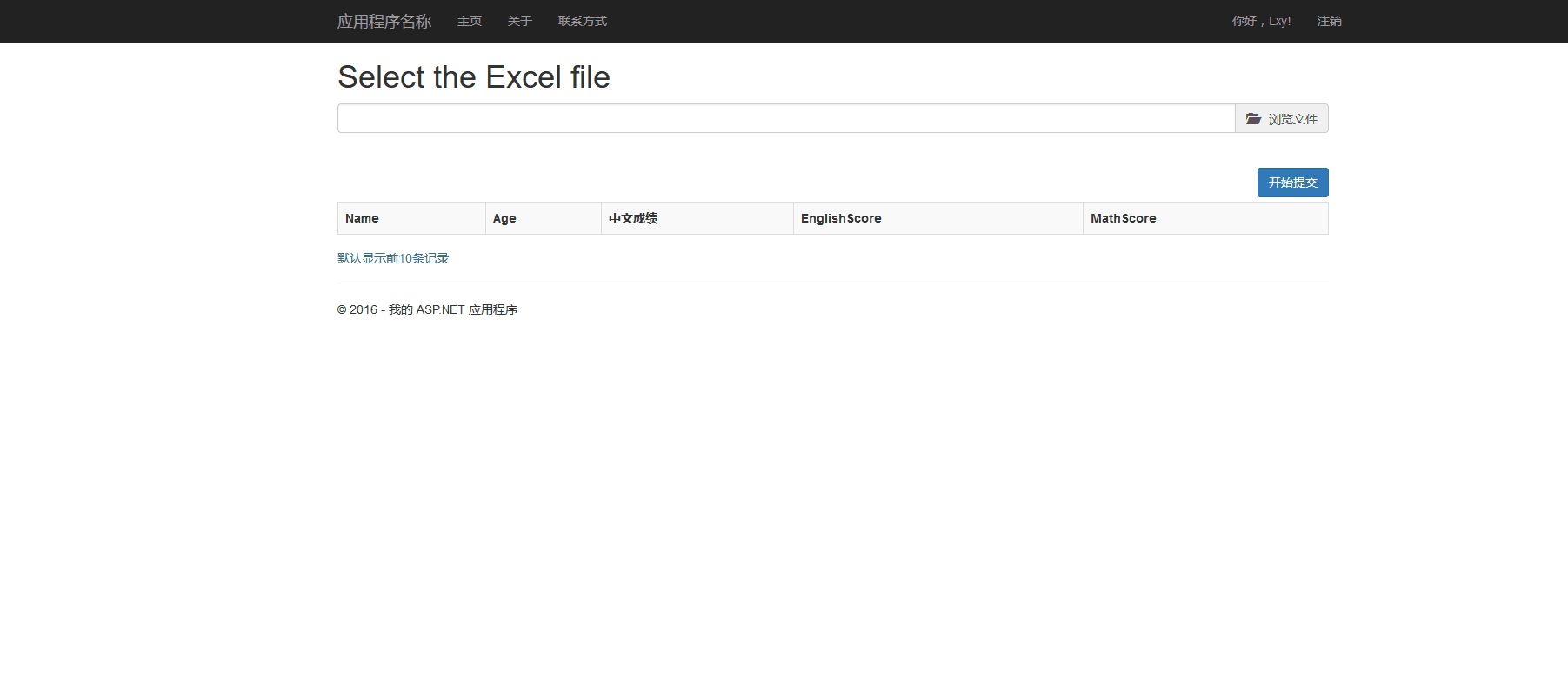Click the Select the Excel file heading
1568x678 pixels.
(473, 77)
